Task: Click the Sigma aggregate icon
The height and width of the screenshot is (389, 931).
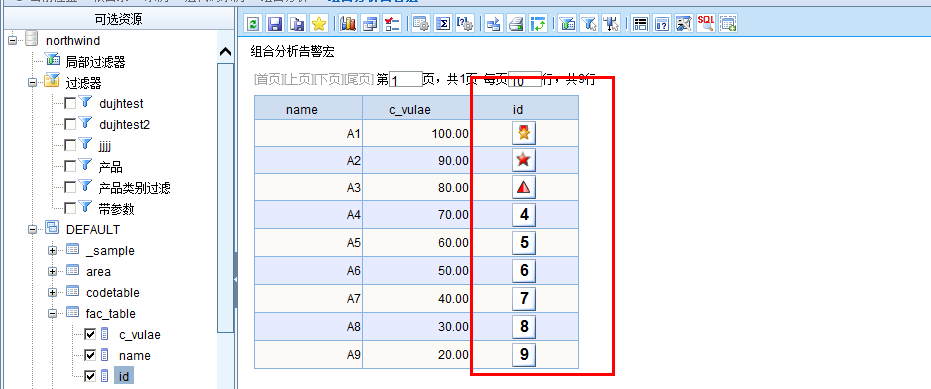Action: pyautogui.click(x=443, y=24)
